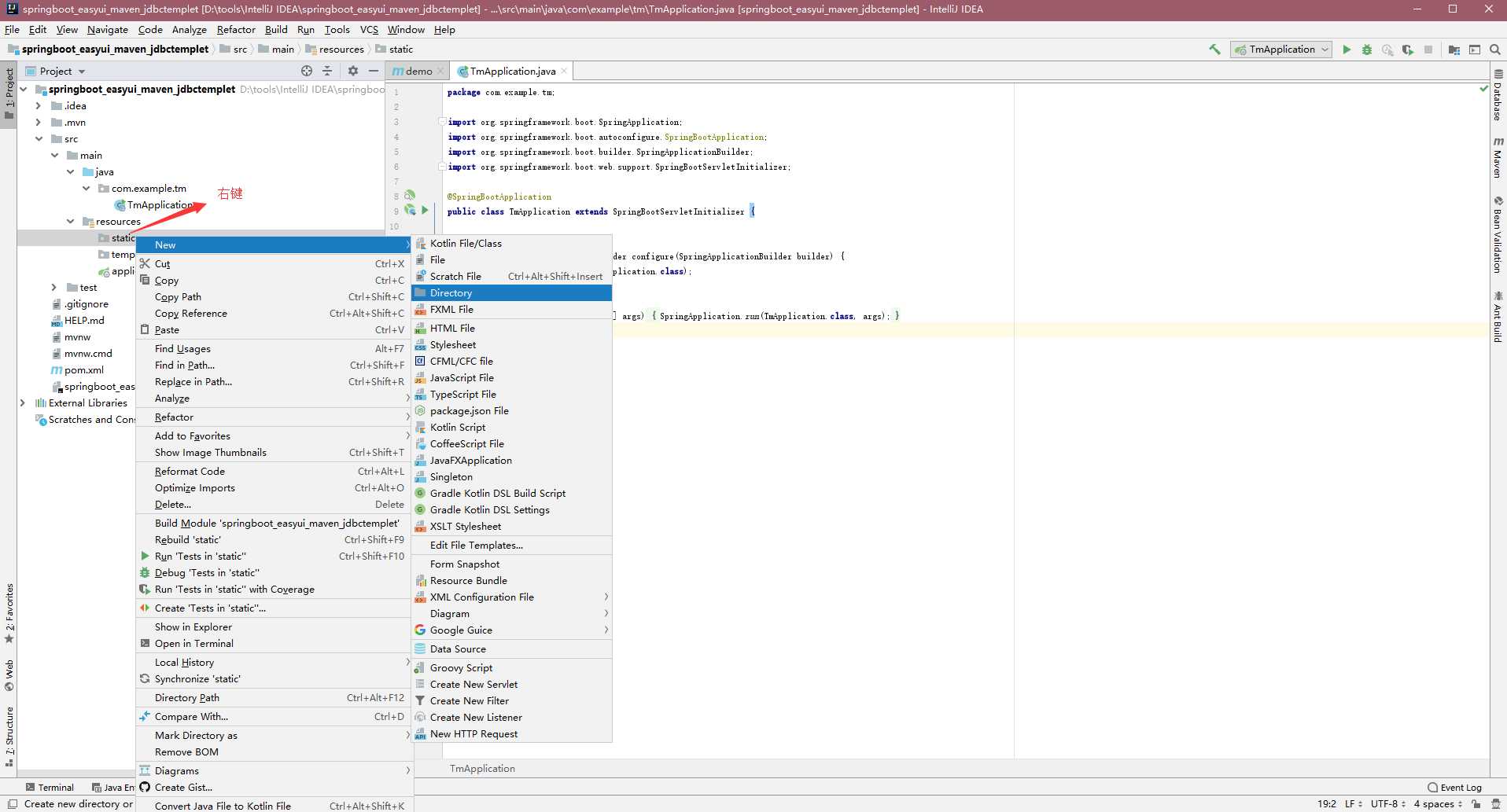Click the run gutter icon beside class declaration
1507x812 pixels.
pyautogui.click(x=425, y=211)
